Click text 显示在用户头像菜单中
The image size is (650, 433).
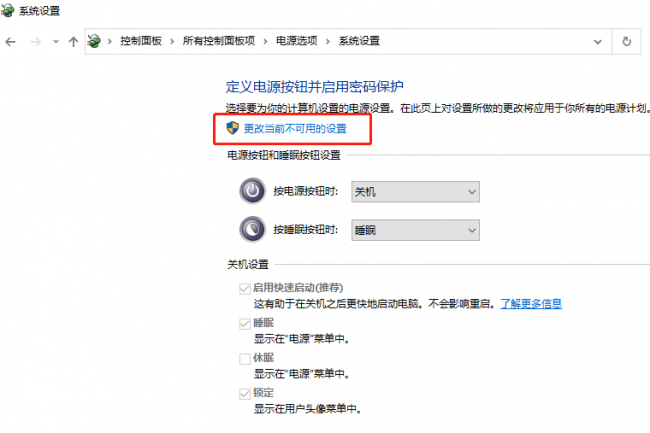point(308,409)
